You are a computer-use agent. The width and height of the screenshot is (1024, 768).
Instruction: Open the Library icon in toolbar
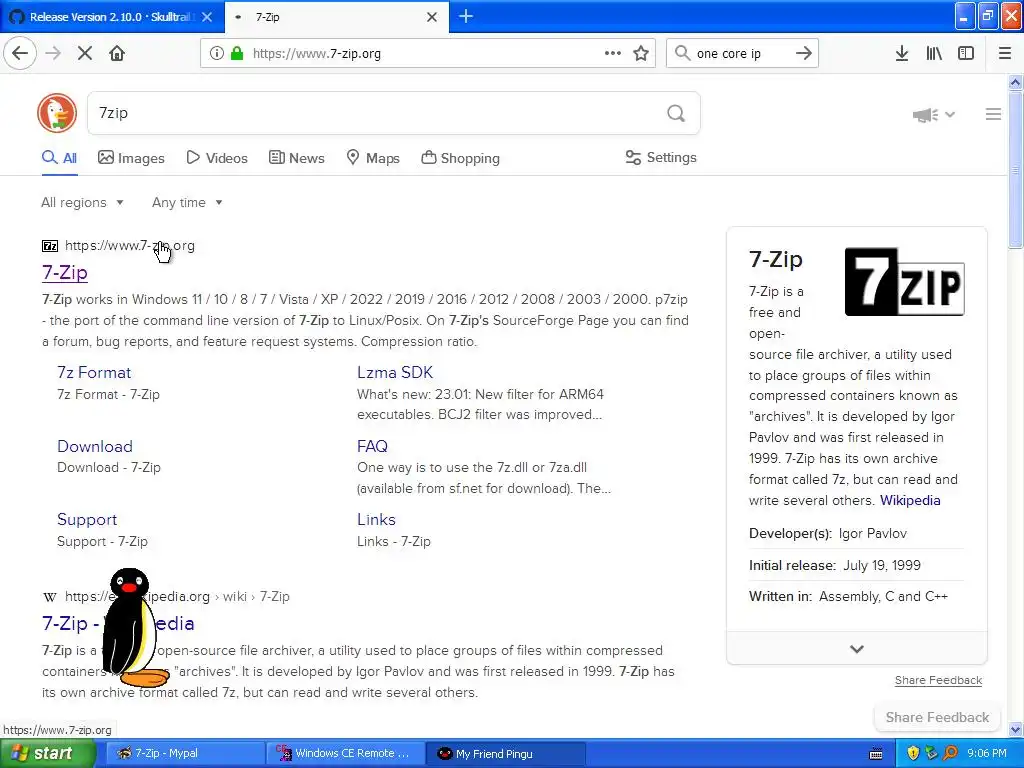pos(934,53)
